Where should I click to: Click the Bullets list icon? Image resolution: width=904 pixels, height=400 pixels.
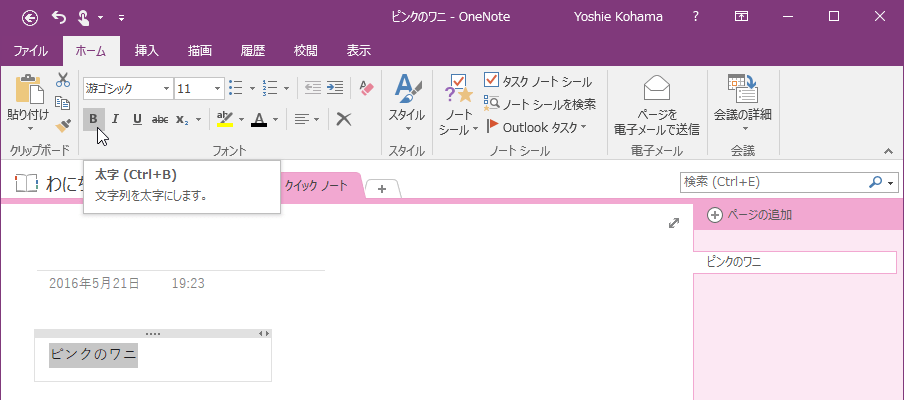coord(235,88)
